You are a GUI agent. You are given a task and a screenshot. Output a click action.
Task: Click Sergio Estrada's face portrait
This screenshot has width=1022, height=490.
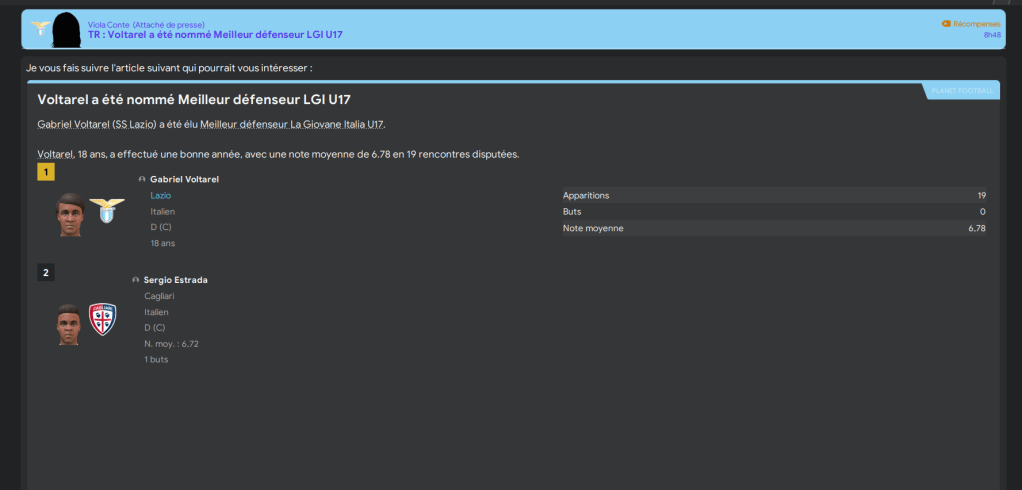tap(69, 323)
